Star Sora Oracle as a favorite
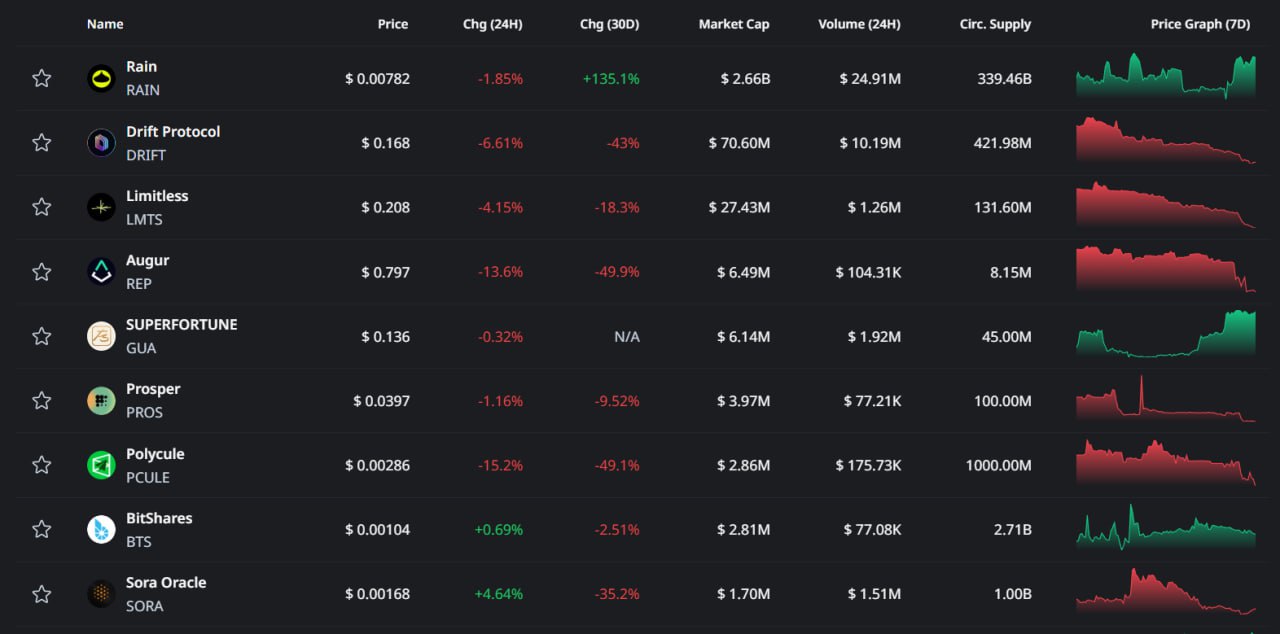This screenshot has height=634, width=1280. click(41, 594)
